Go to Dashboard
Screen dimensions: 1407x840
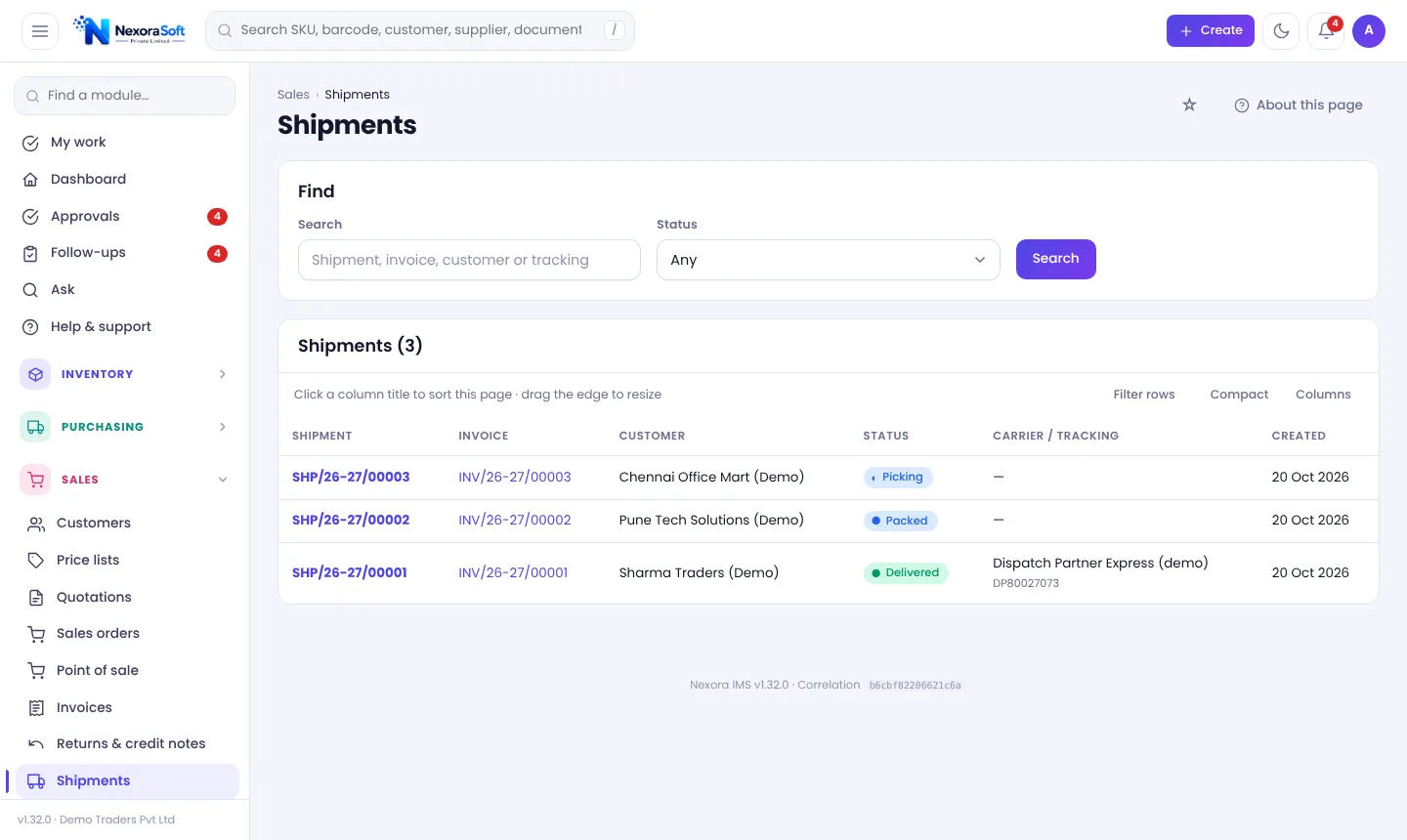coord(124,180)
